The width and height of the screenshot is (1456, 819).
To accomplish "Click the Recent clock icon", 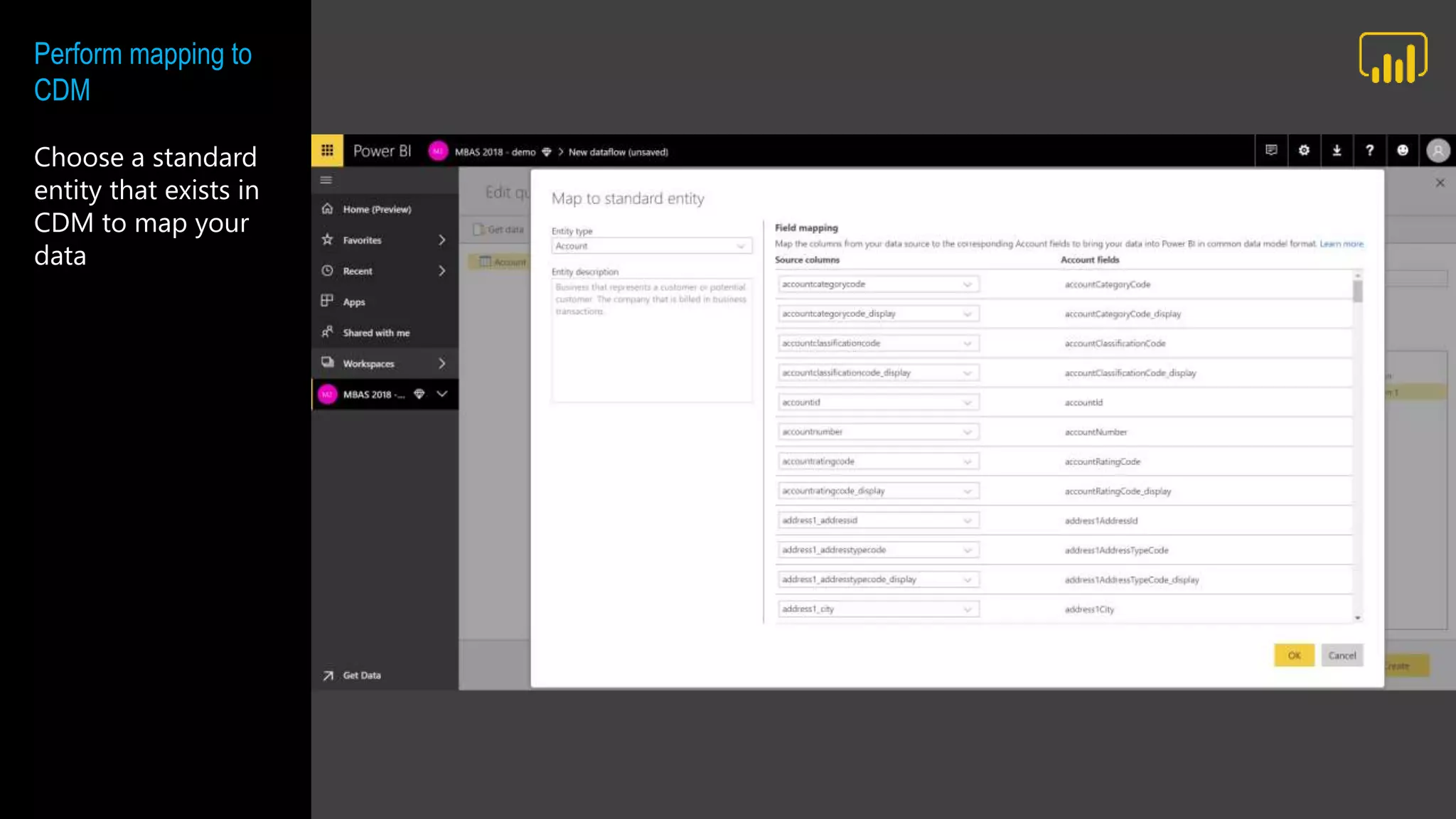I will (327, 271).
